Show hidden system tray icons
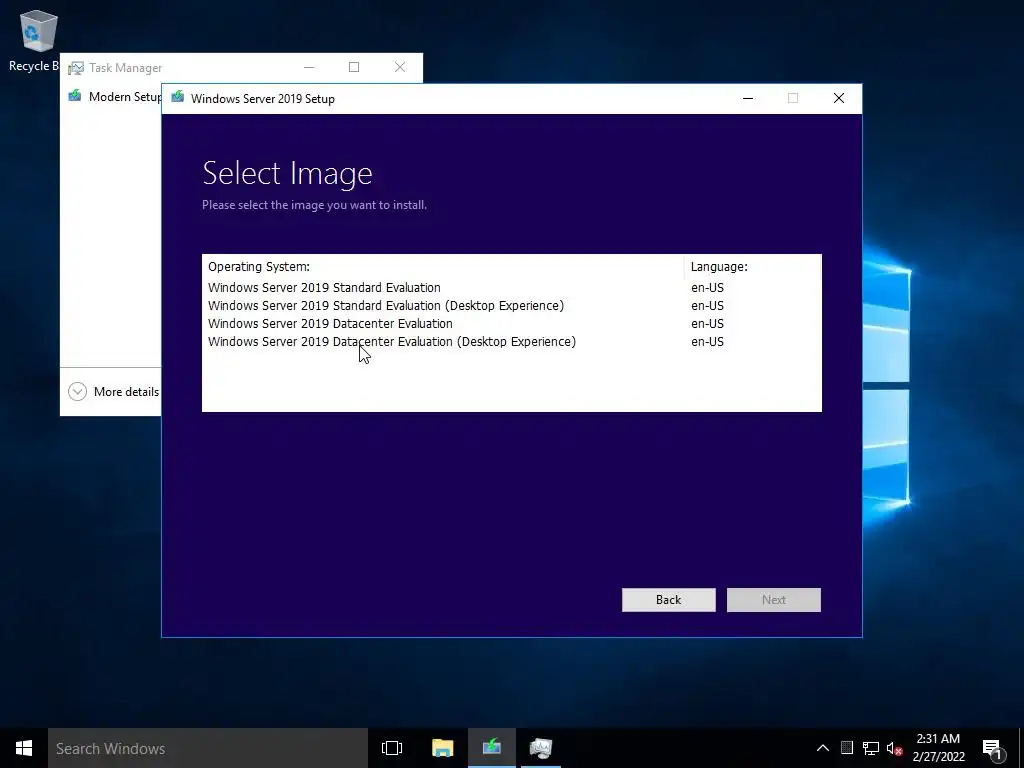The height and width of the screenshot is (768, 1024). pos(823,748)
